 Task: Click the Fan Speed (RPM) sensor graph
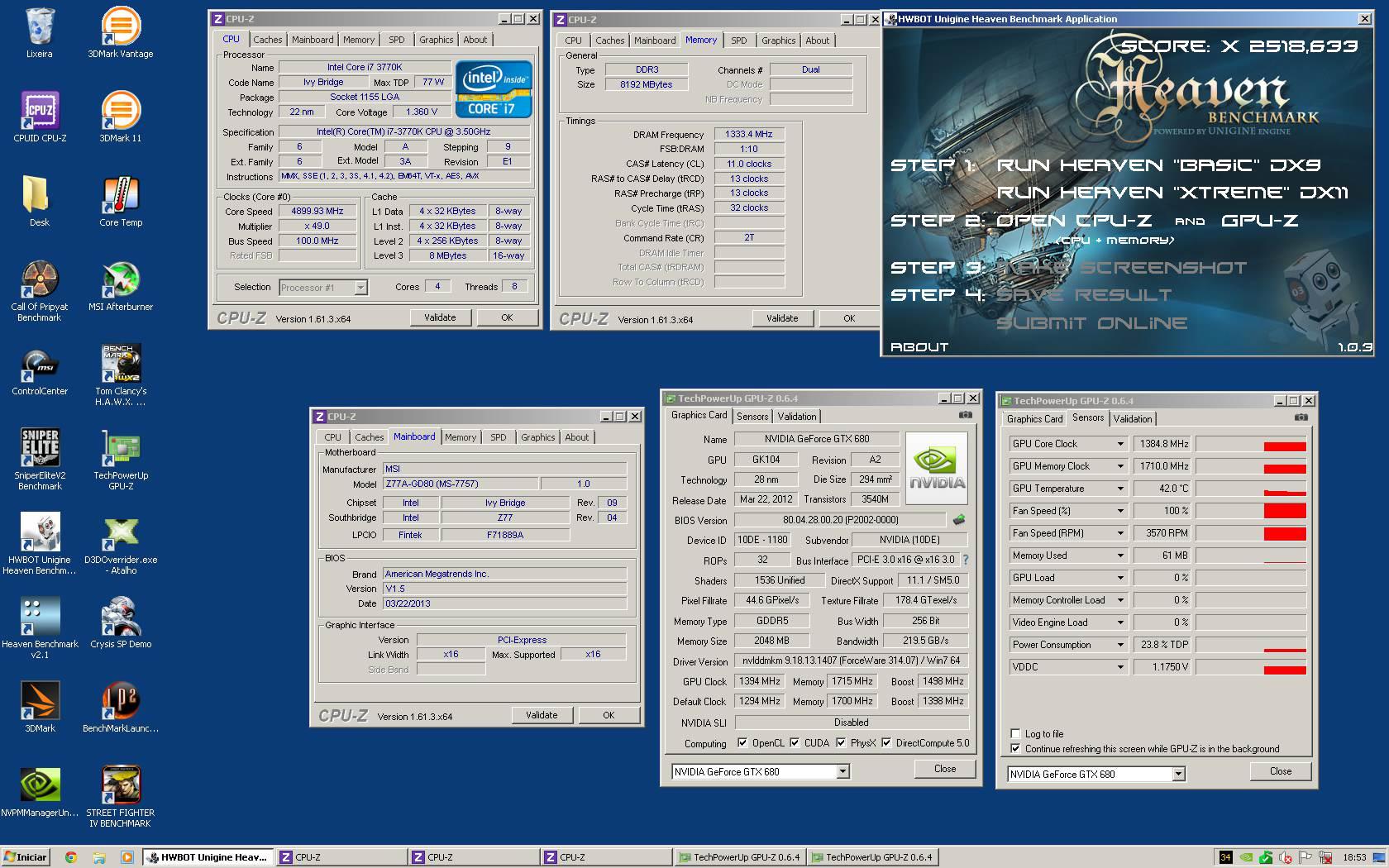point(1251,533)
